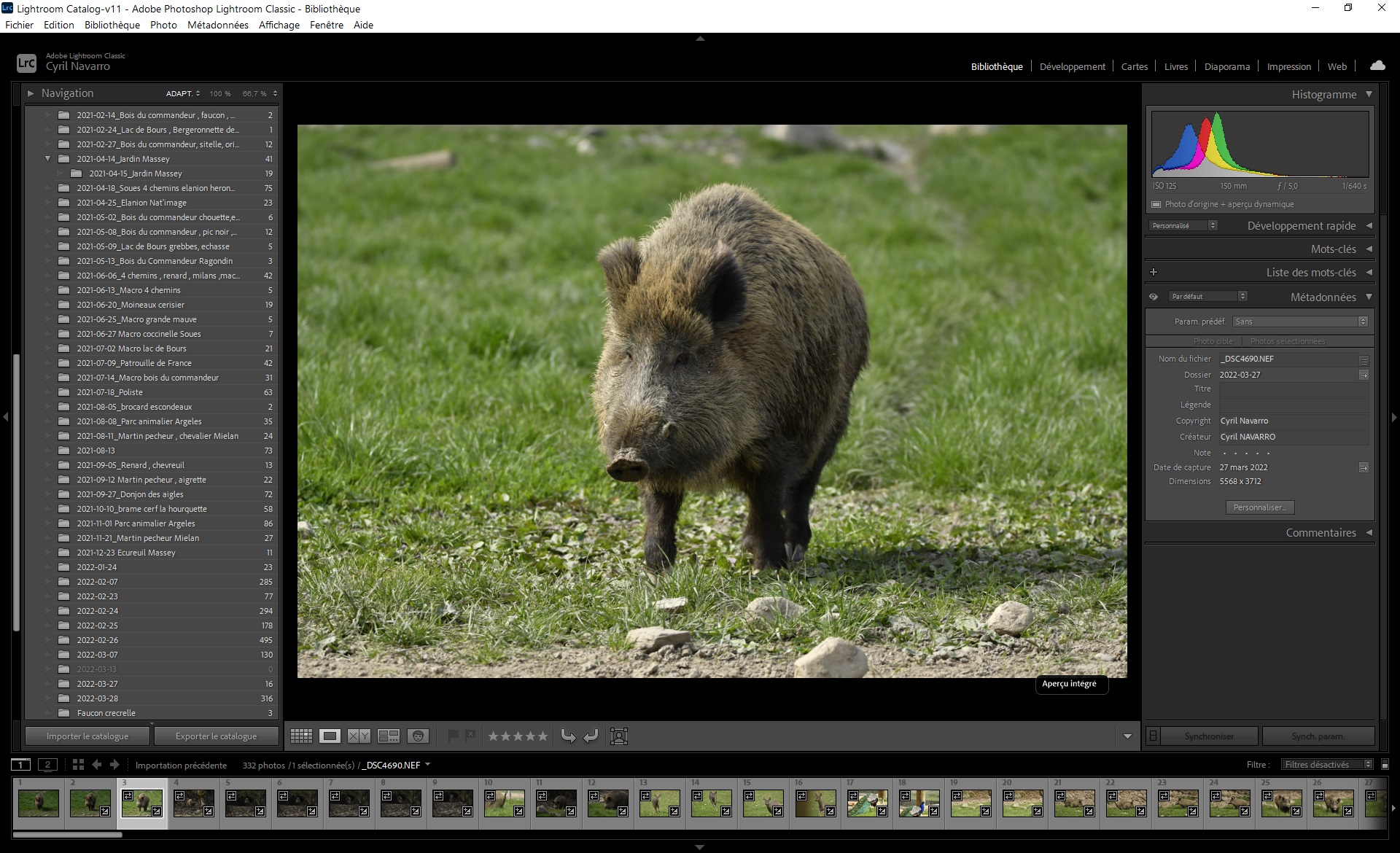This screenshot has height=853, width=1400.
Task: Click Exporter le catalogue button
Action: click(216, 736)
